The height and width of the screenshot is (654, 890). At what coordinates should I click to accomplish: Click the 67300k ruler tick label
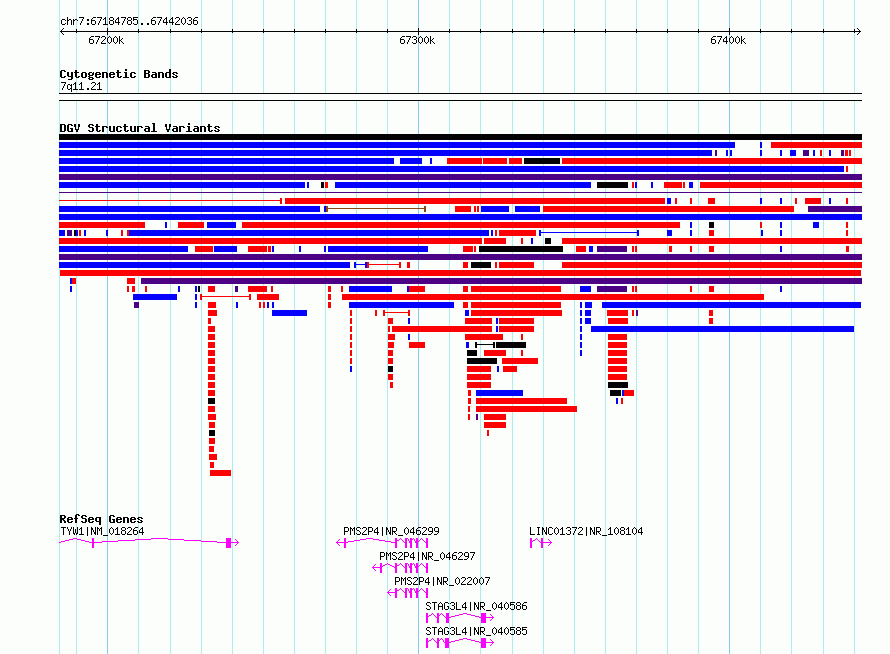[x=417, y=40]
